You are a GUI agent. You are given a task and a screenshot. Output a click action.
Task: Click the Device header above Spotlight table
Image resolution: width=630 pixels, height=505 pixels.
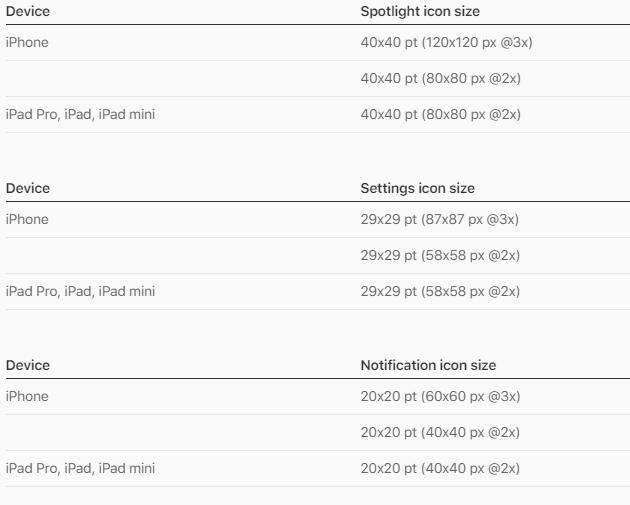(28, 11)
